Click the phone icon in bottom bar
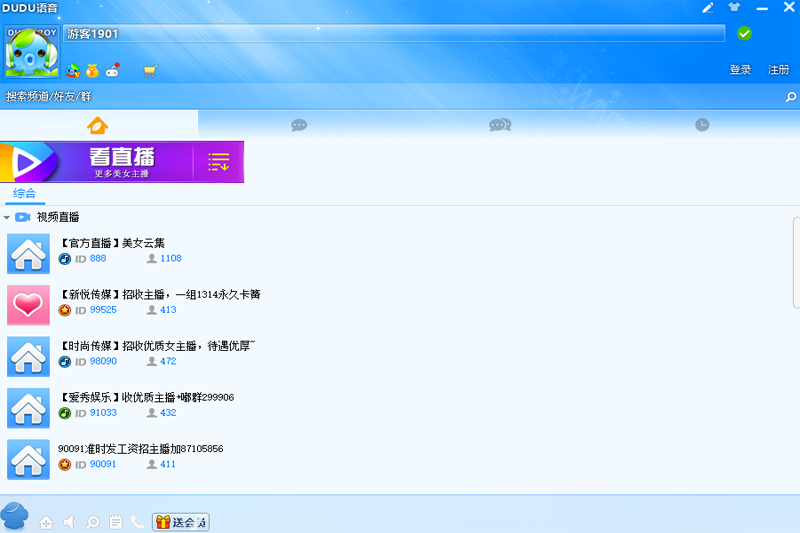 point(136,522)
